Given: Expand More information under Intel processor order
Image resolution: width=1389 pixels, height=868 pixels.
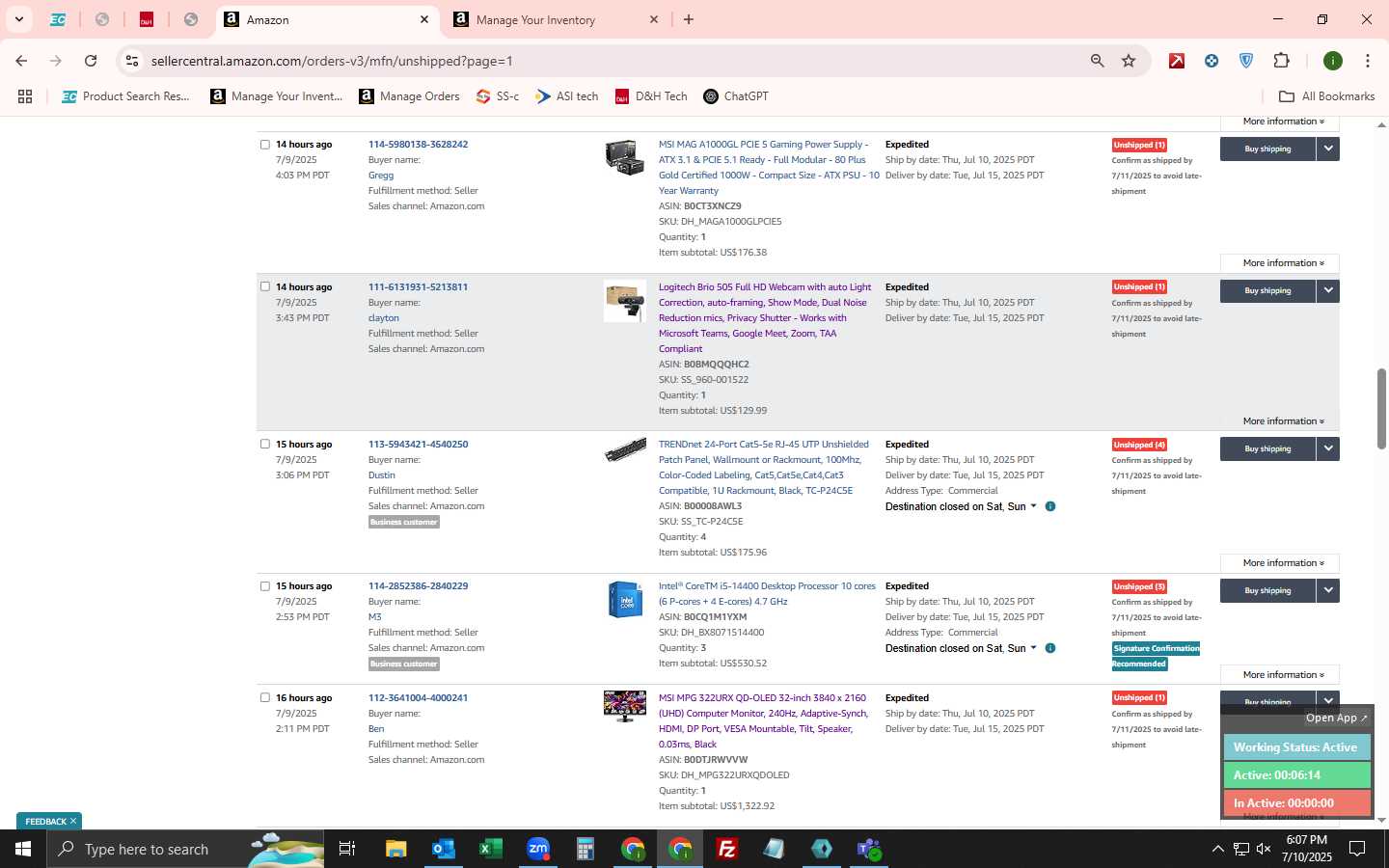Looking at the screenshot, I should pos(1280,675).
